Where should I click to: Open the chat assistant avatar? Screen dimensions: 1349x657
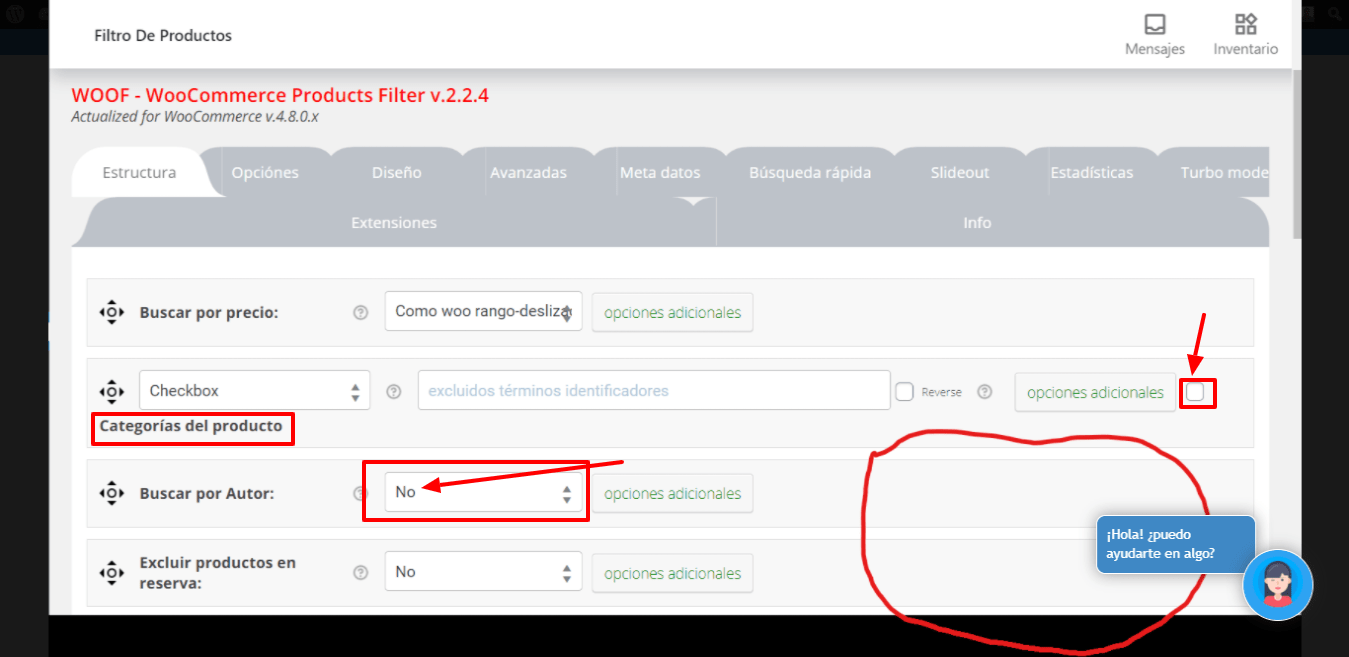pos(1277,584)
